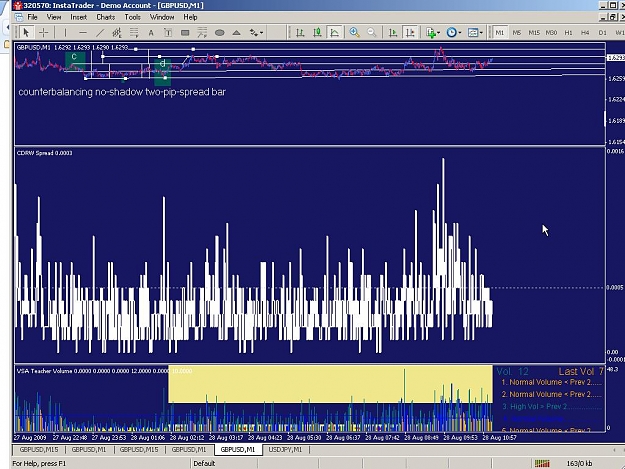The image size is (625, 469).
Task: Activate the text label tool marked A
Action: [151, 33]
